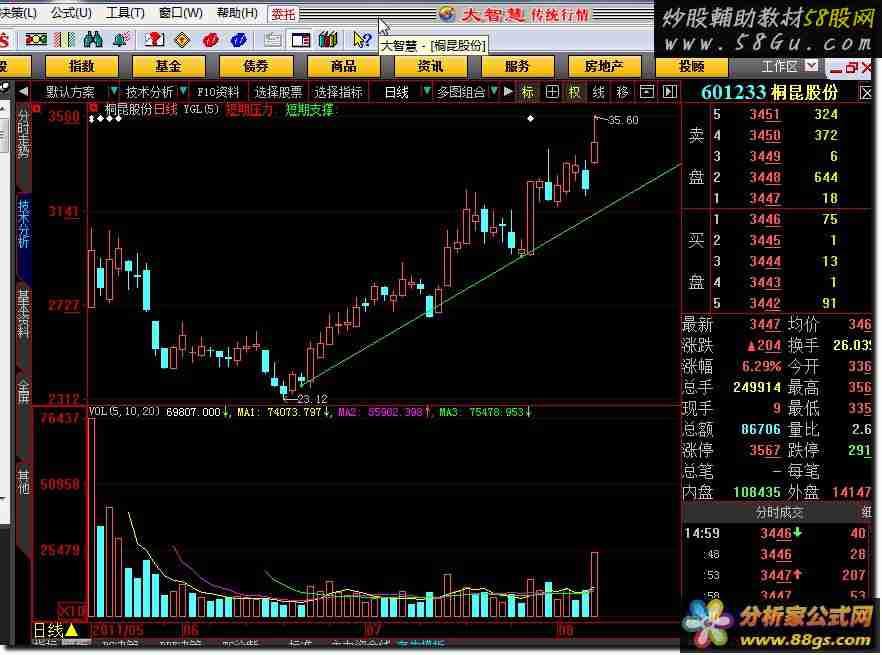
Task: Click the yellow diamond toolbar icon
Action: (182, 39)
